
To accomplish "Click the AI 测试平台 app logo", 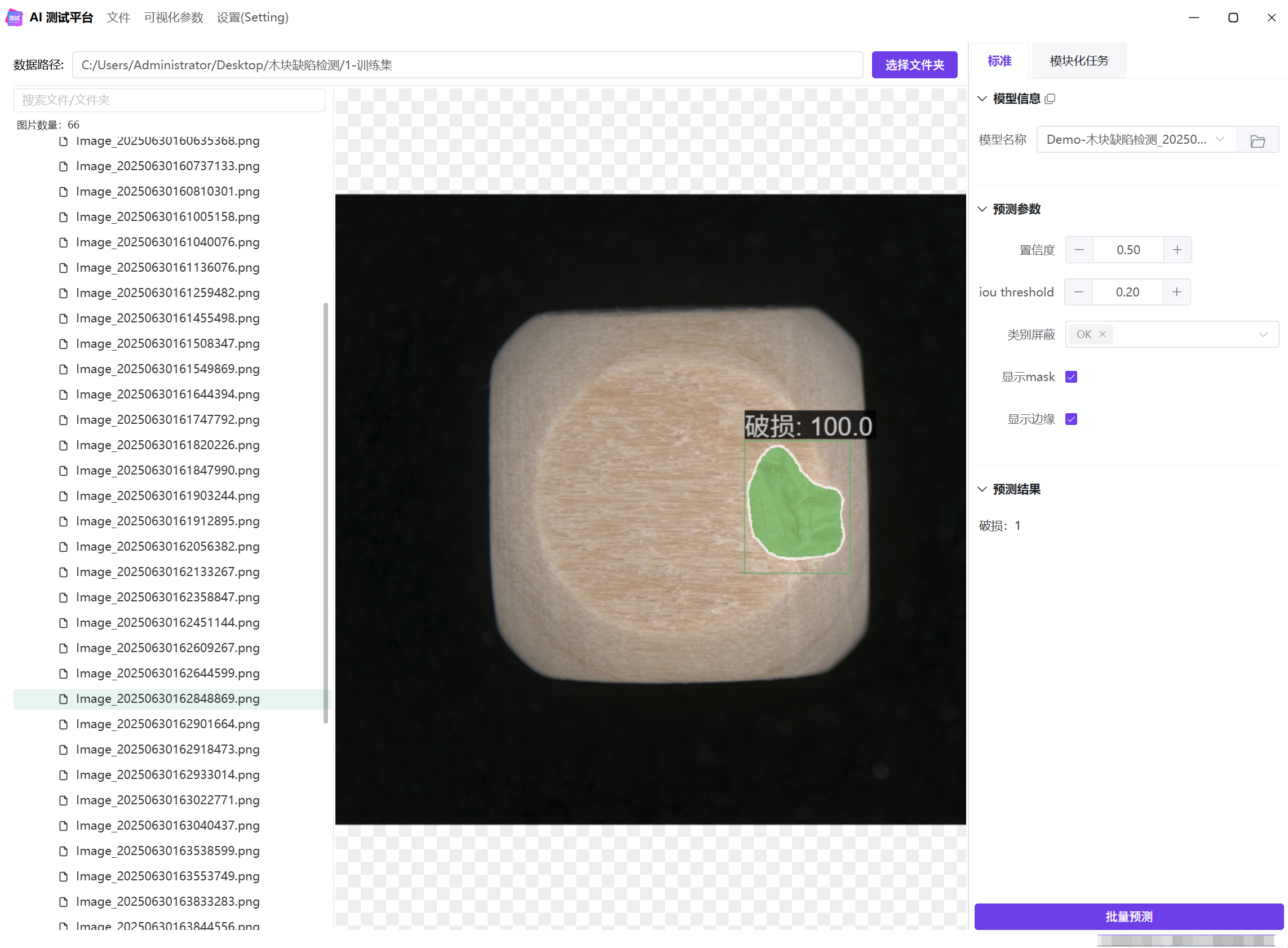I will coord(14,17).
